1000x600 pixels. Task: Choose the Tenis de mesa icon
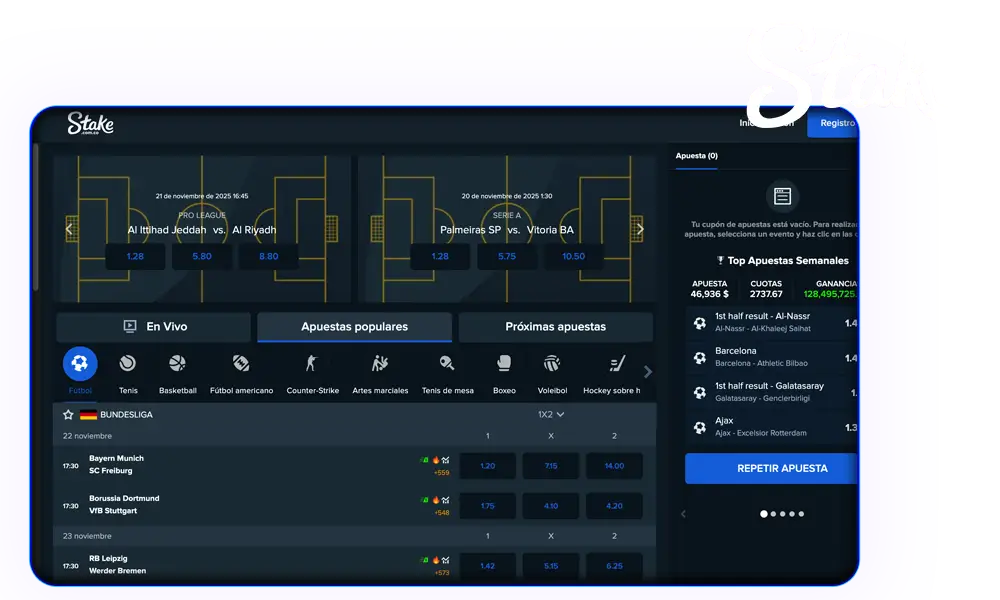[447, 364]
